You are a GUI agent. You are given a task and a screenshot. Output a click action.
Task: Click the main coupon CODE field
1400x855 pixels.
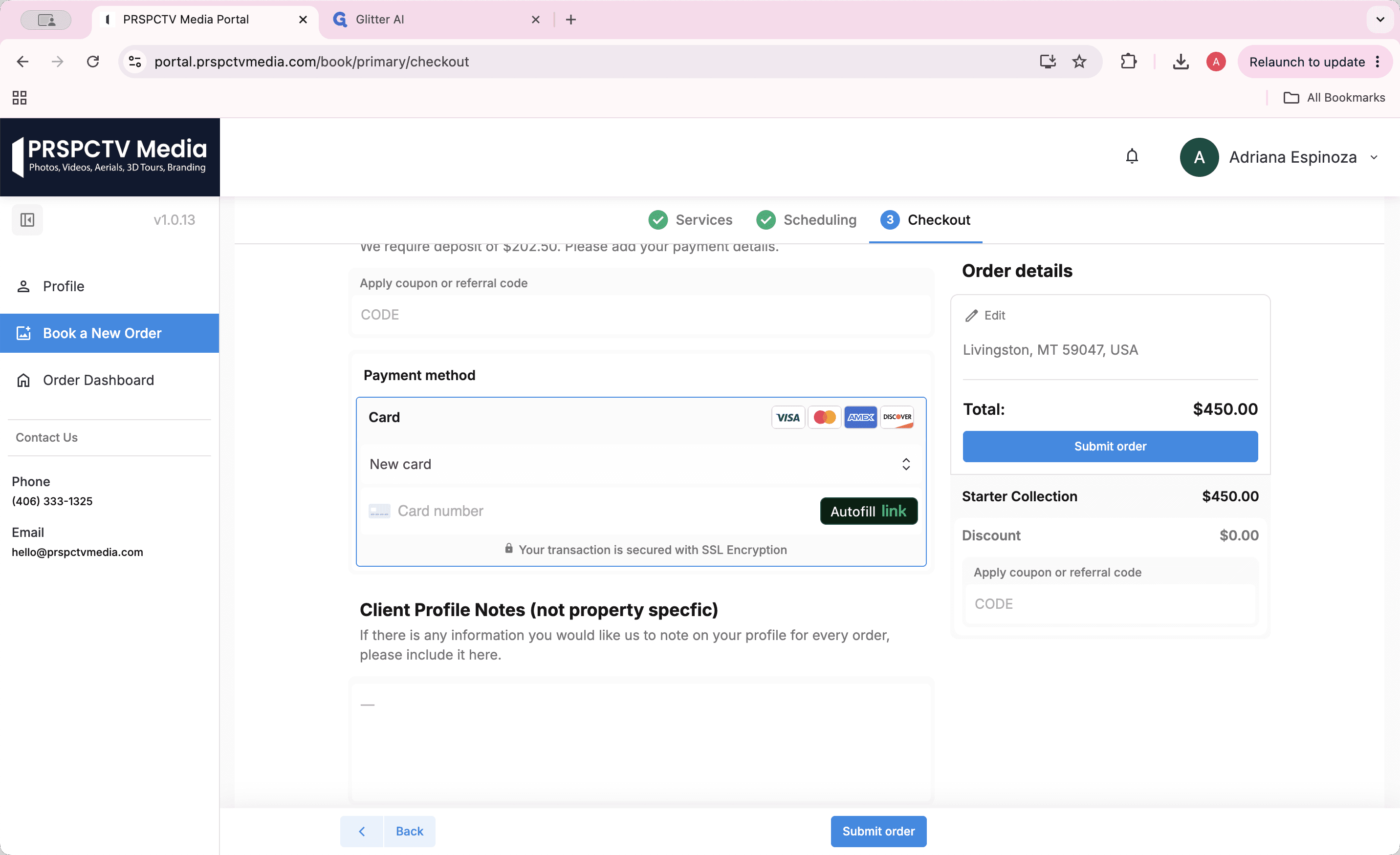click(641, 315)
